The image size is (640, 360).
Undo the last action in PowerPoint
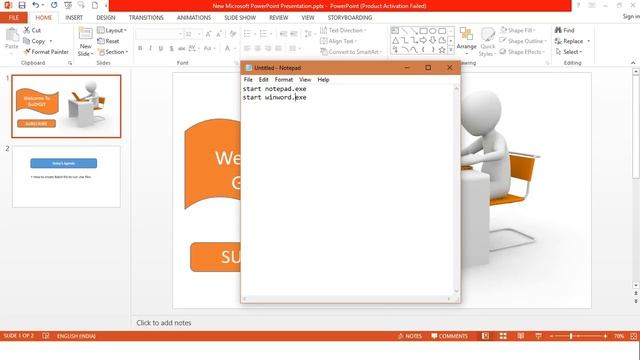[36, 5]
